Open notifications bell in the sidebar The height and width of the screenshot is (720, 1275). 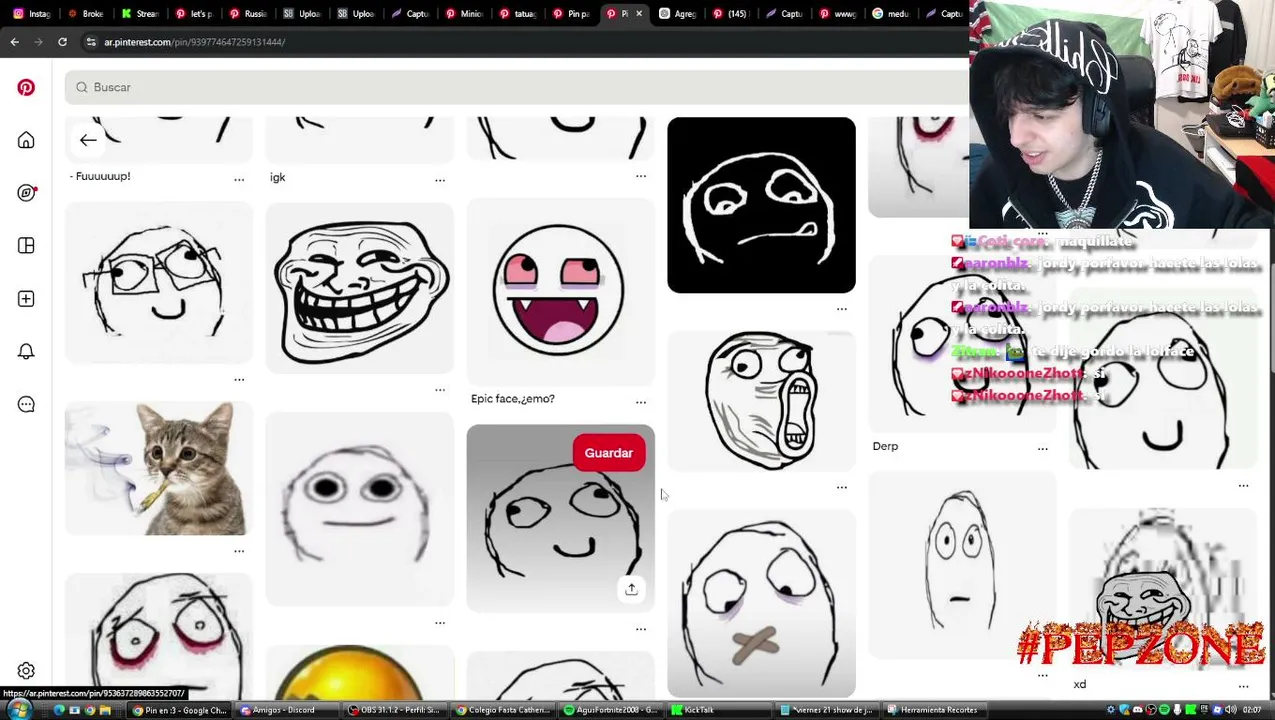pyautogui.click(x=26, y=352)
